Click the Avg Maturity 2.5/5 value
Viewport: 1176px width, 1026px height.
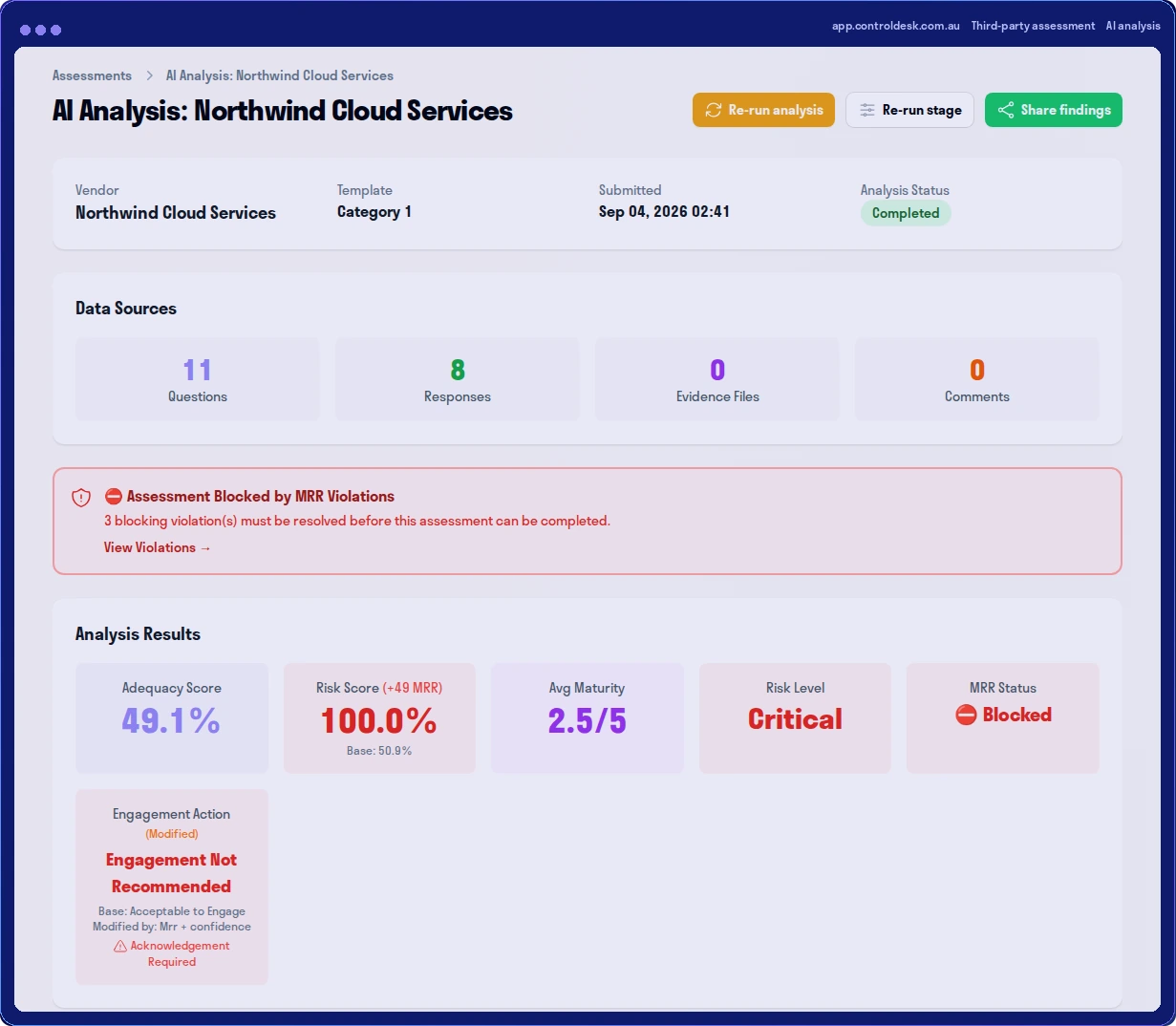pyautogui.click(x=588, y=720)
